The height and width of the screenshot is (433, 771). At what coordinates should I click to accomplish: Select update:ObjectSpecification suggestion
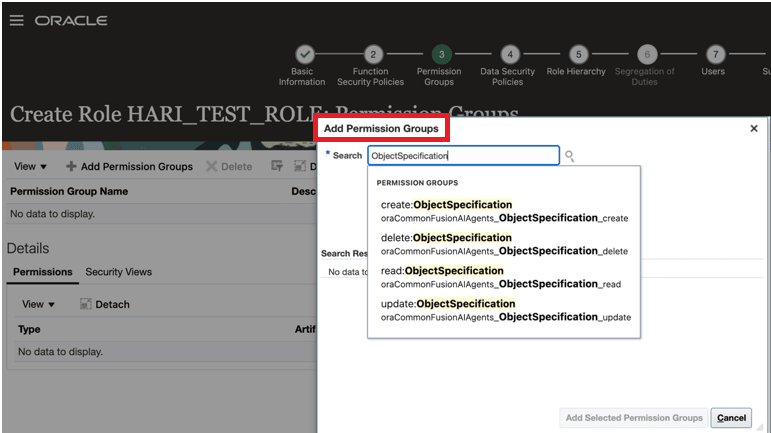(504, 310)
